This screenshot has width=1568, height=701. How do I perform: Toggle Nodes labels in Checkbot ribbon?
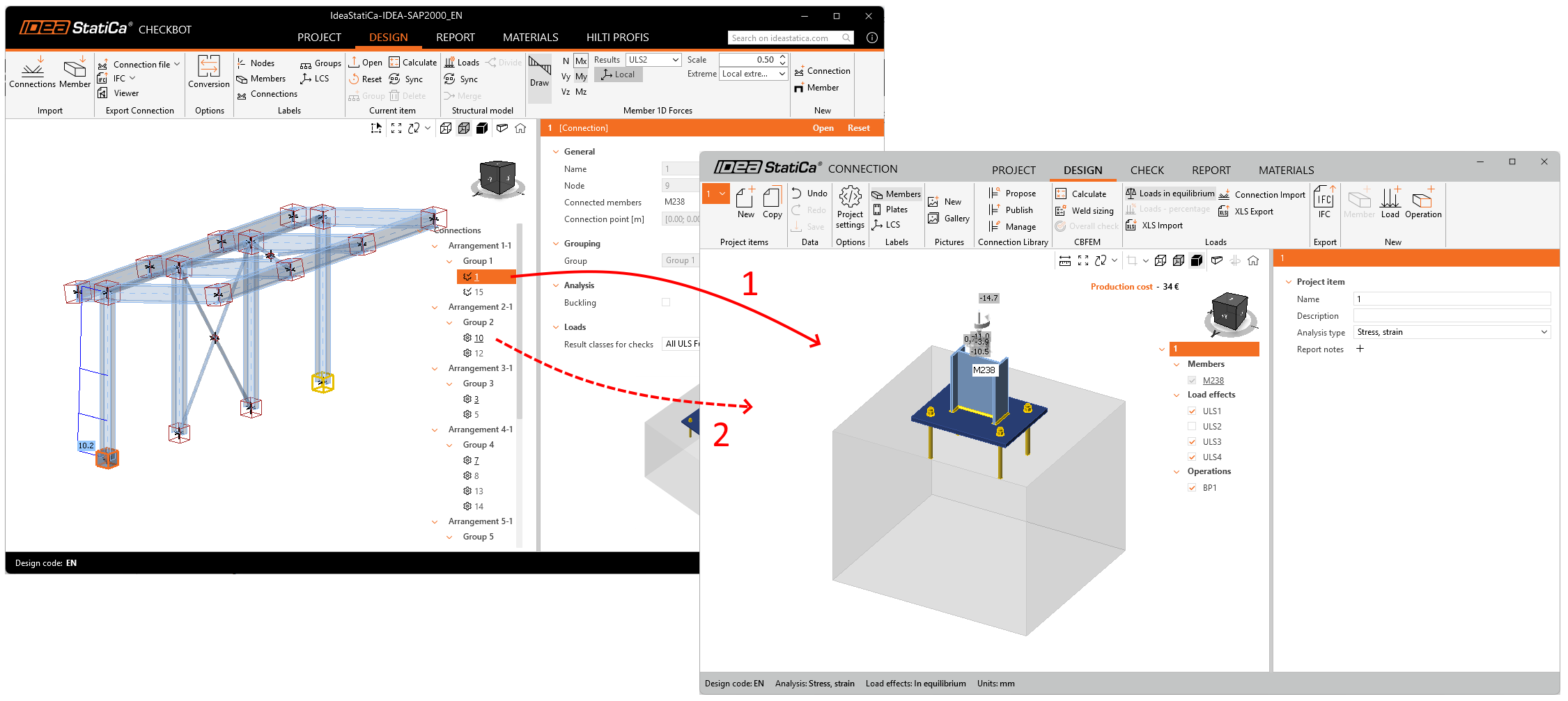[x=256, y=63]
